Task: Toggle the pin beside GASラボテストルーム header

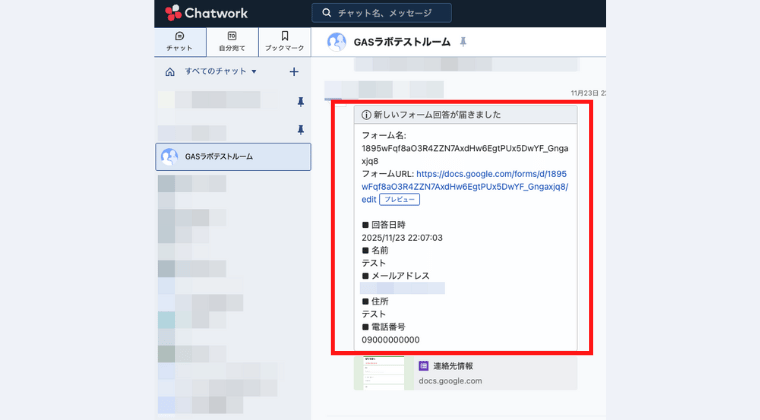Action: pyautogui.click(x=463, y=42)
